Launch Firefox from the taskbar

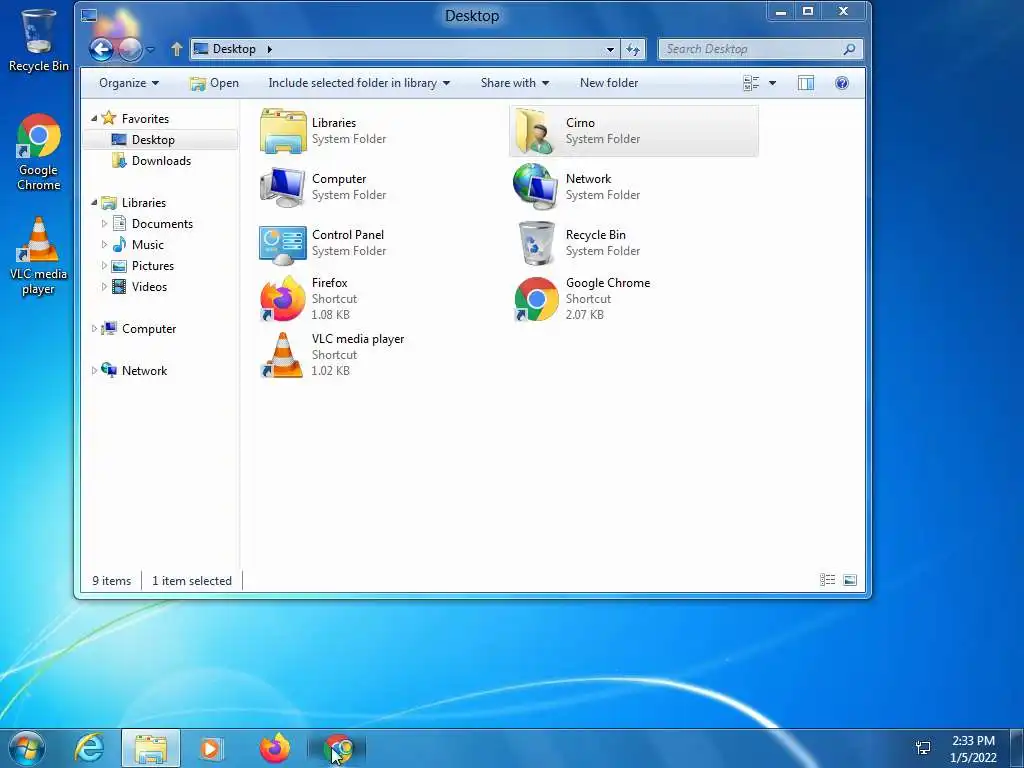275,748
